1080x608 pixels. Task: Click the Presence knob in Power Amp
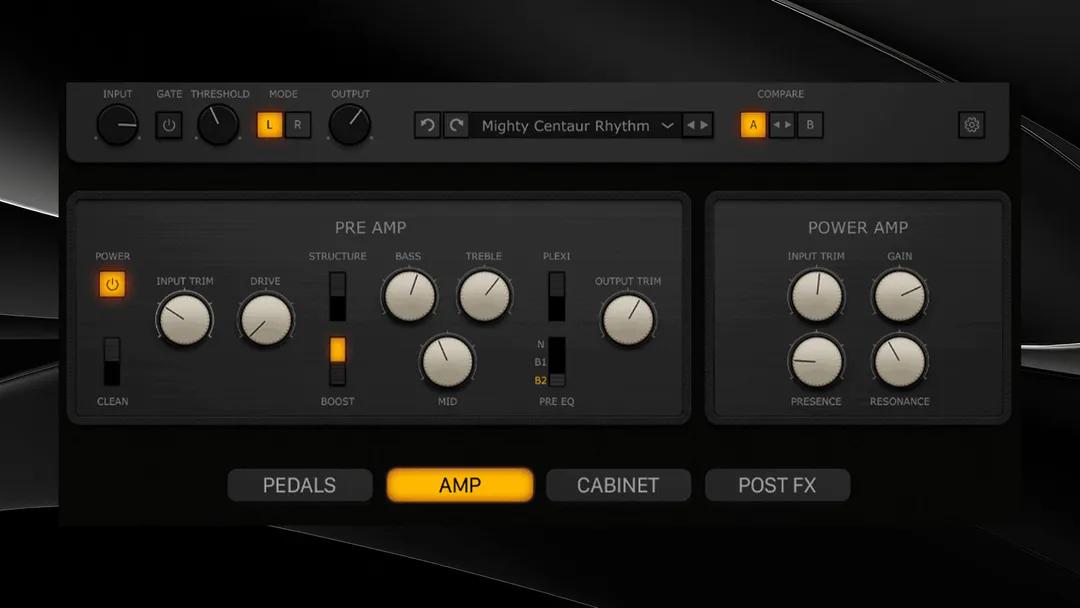(x=816, y=362)
